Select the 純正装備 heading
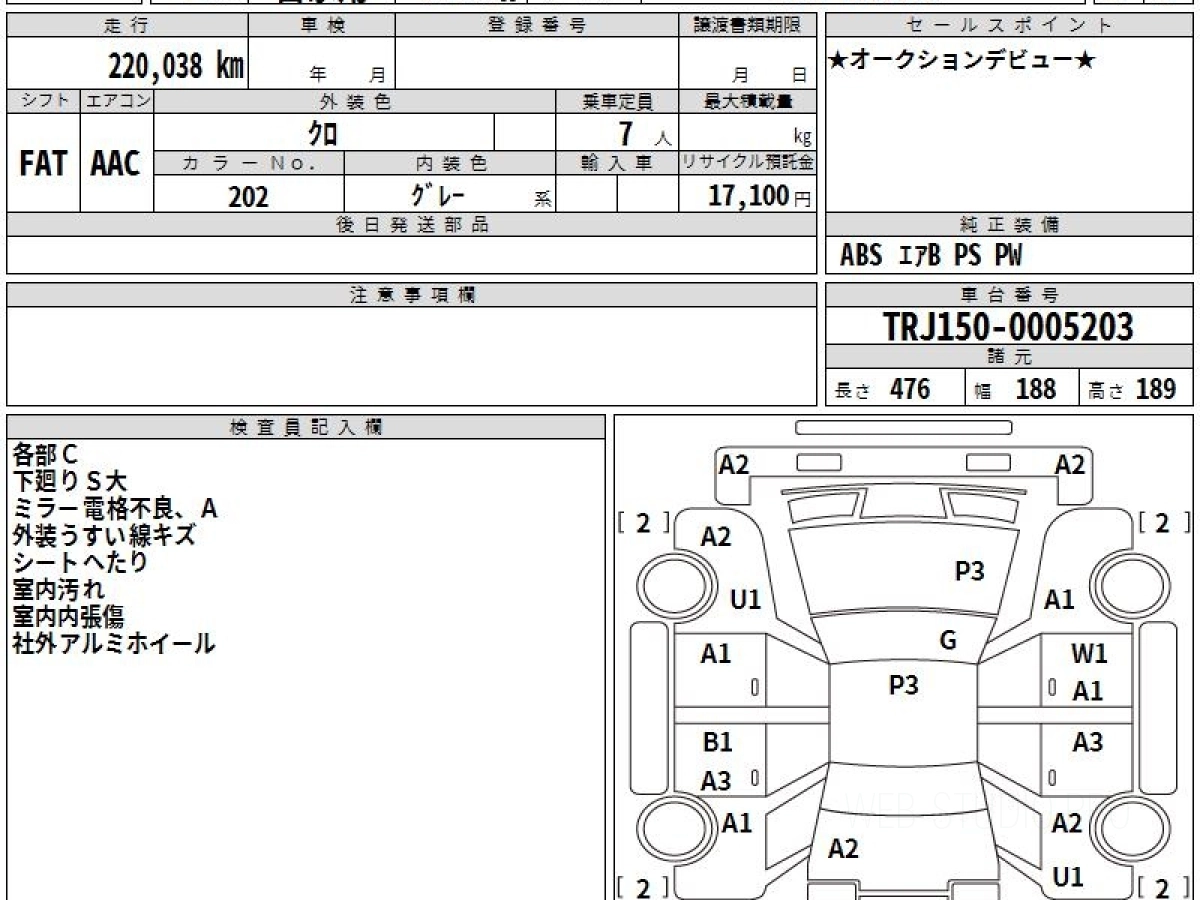The width and height of the screenshot is (1200, 900). pyautogui.click(x=1010, y=225)
